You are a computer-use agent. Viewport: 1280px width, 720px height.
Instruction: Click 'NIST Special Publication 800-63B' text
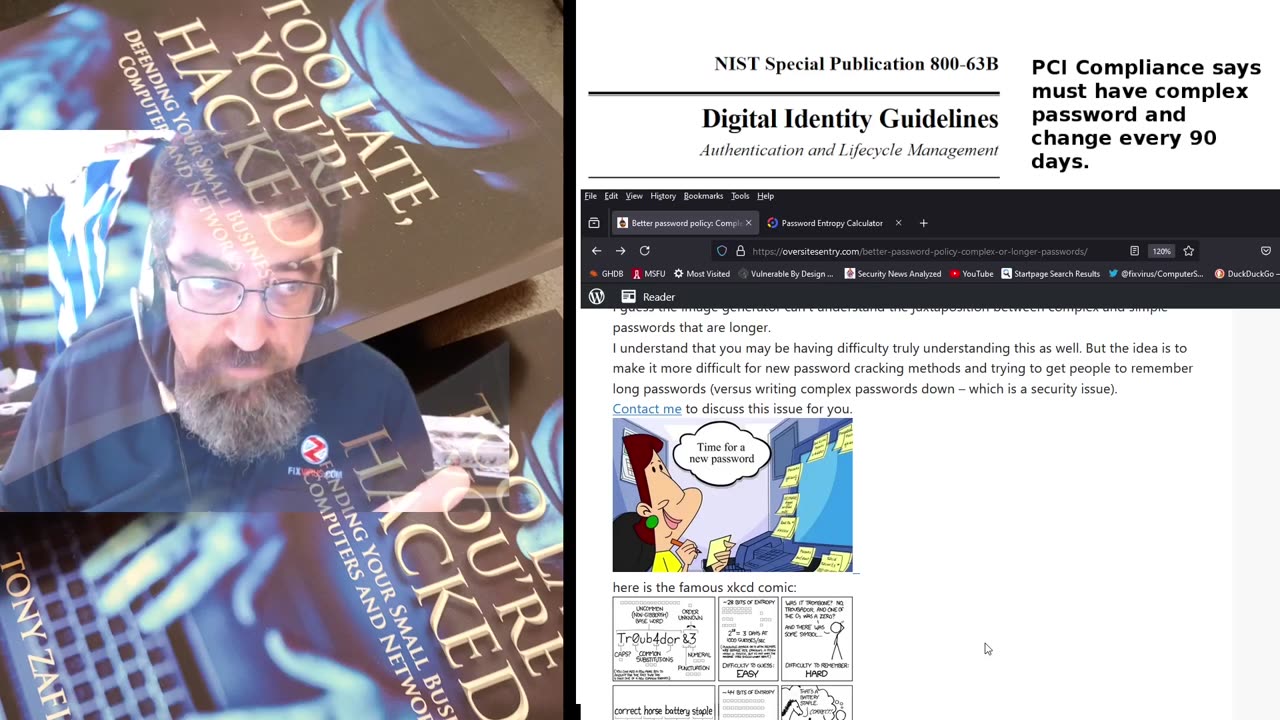coord(856,64)
